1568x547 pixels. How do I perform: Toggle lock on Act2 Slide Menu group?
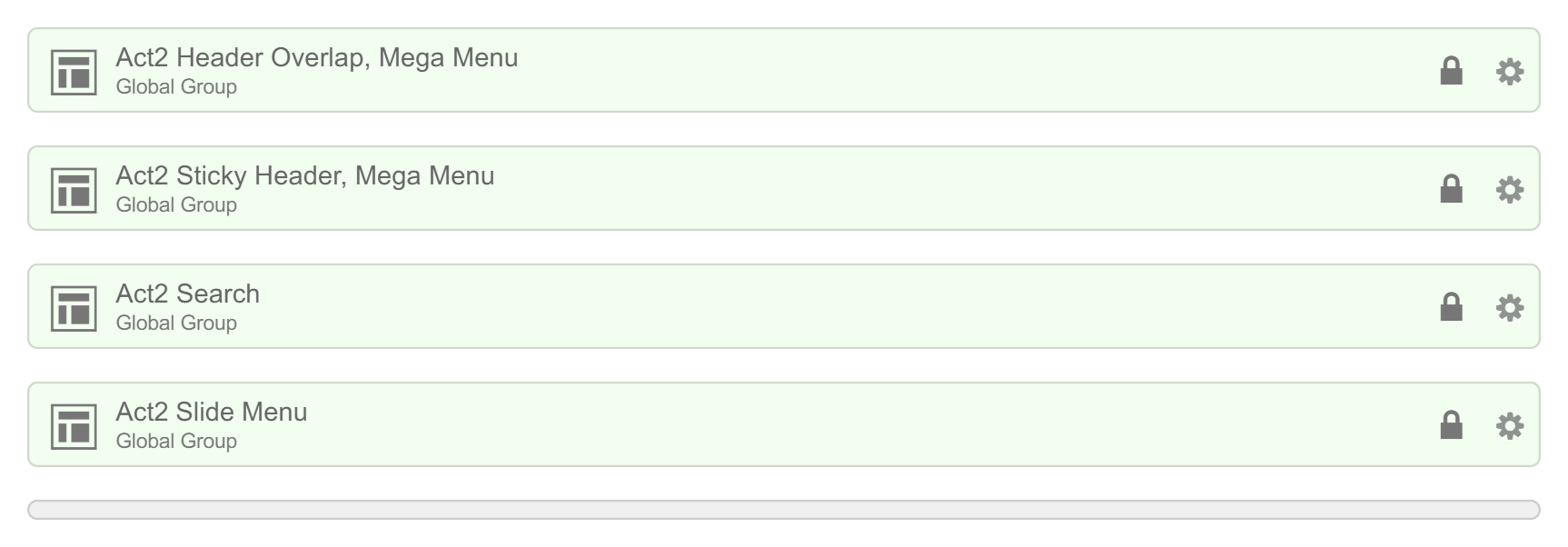pyautogui.click(x=1451, y=424)
